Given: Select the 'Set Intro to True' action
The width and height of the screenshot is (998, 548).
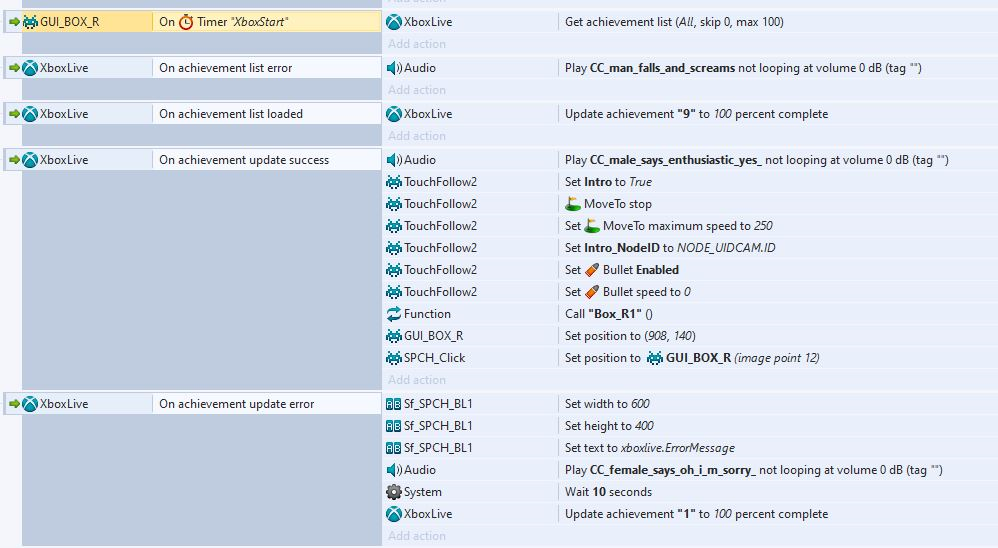Looking at the screenshot, I should [608, 182].
